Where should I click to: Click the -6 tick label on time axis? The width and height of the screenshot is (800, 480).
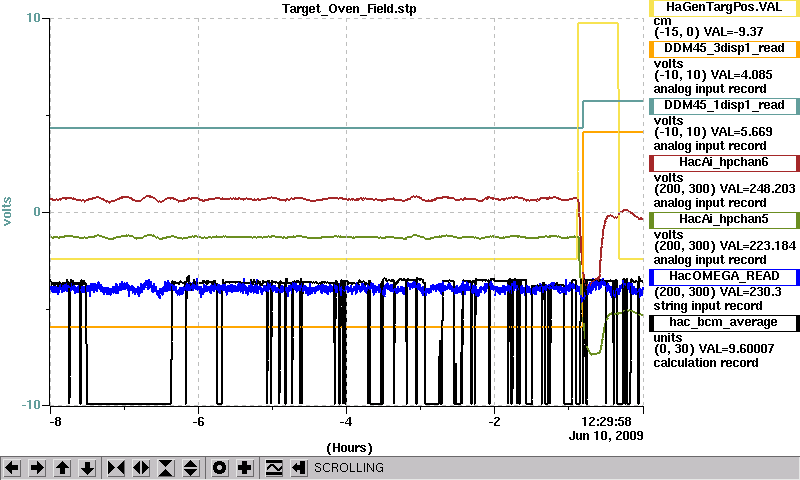point(198,422)
